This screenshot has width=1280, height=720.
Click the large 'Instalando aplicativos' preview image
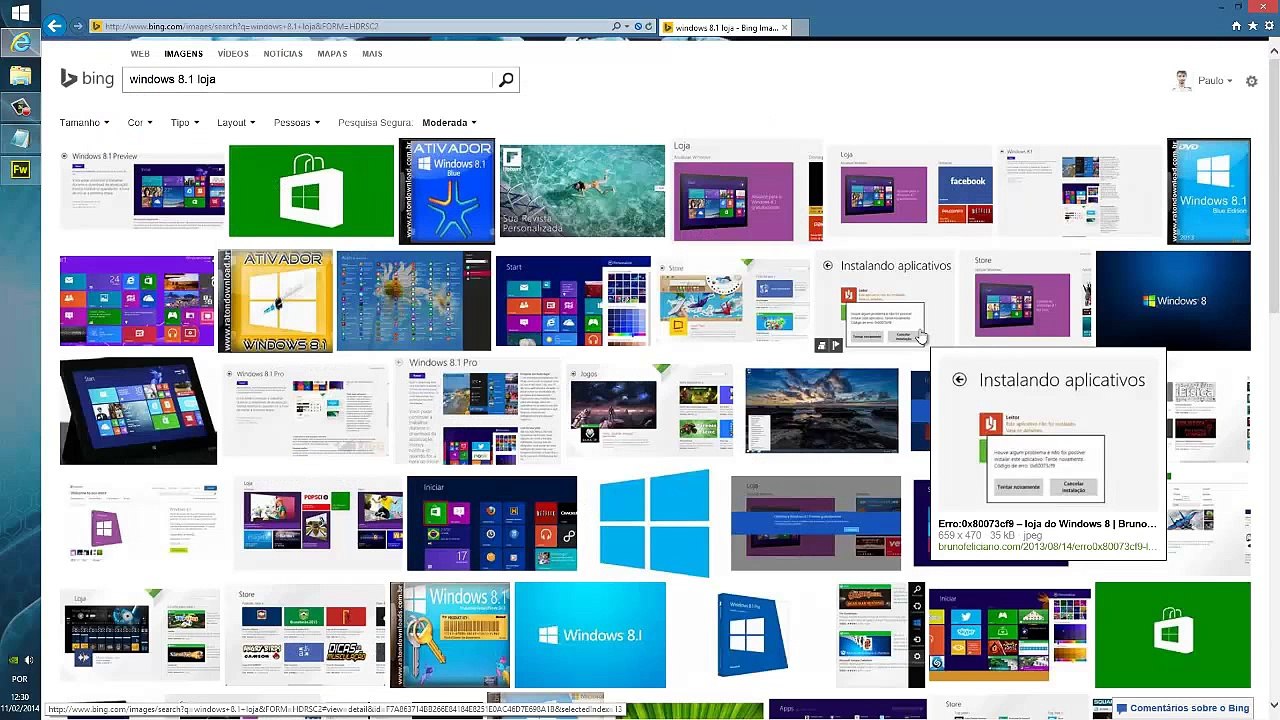[1047, 432]
